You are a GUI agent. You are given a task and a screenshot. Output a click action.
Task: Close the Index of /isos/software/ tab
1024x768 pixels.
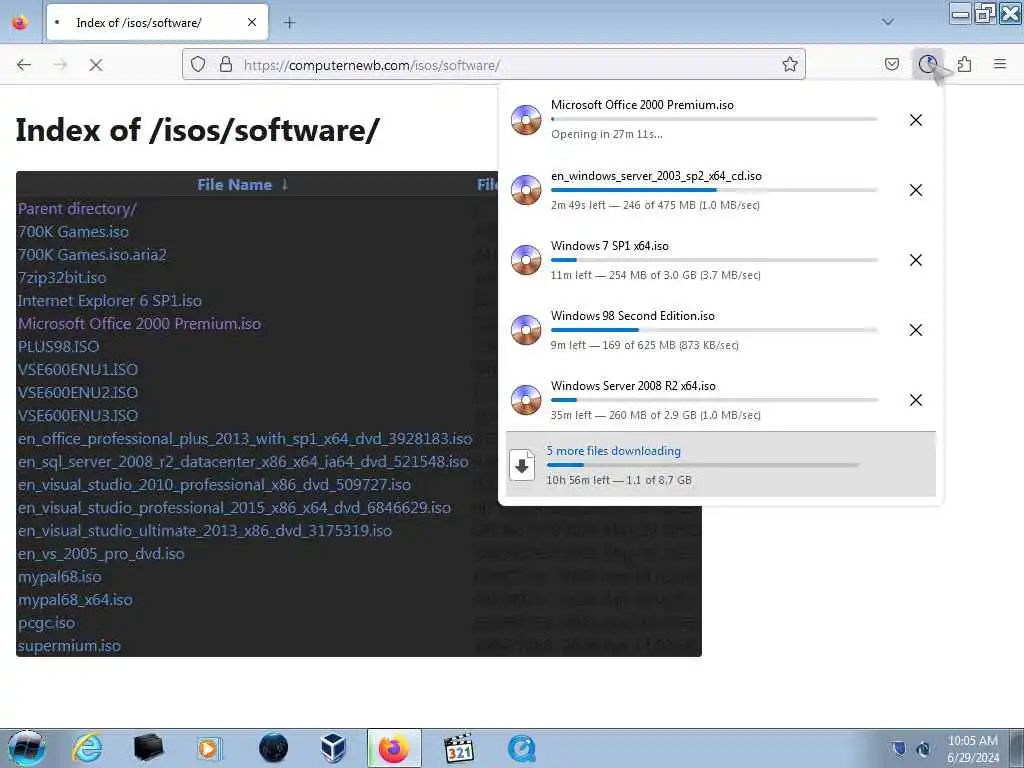[x=252, y=22]
